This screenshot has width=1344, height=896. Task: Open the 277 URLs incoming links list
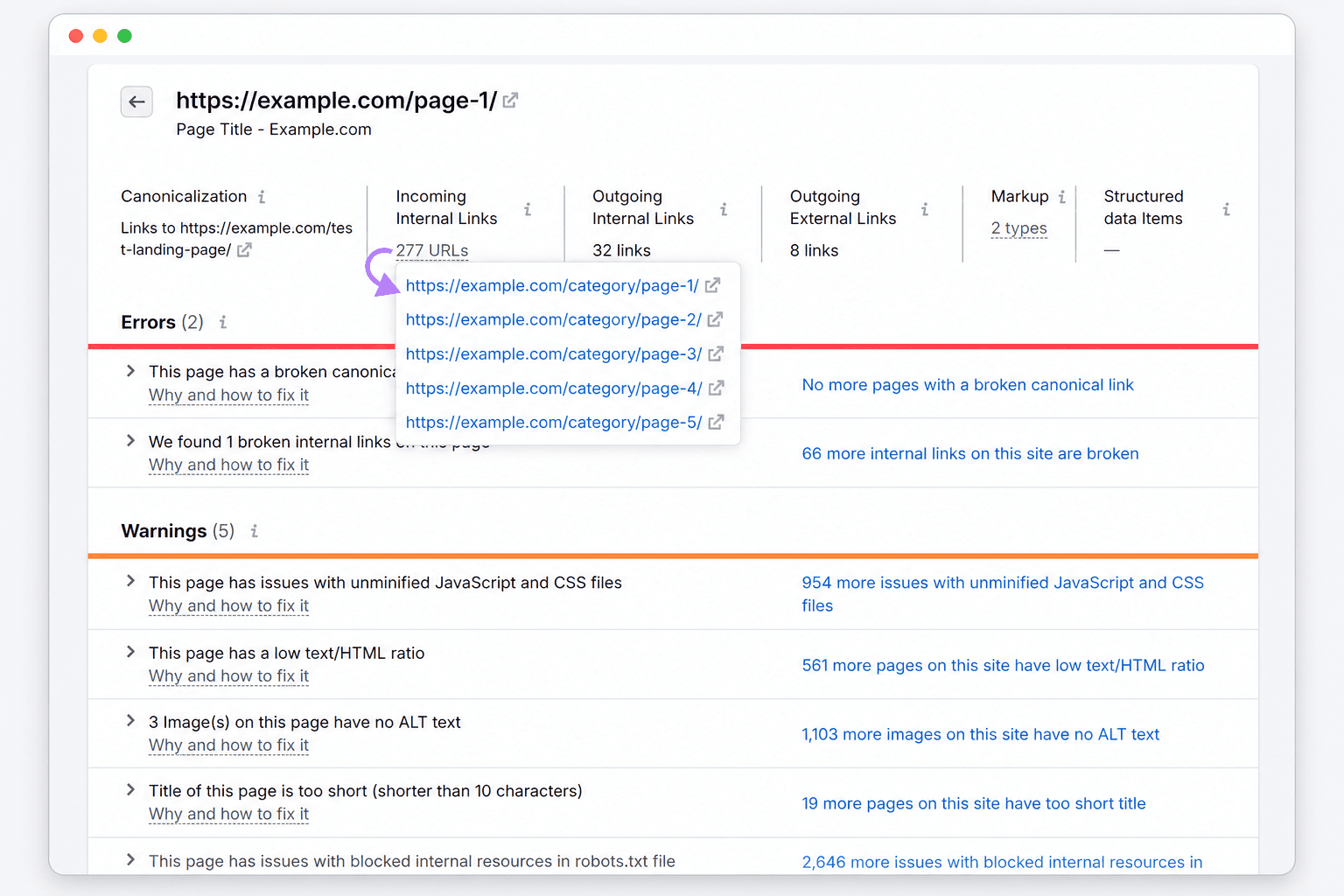[x=432, y=250]
